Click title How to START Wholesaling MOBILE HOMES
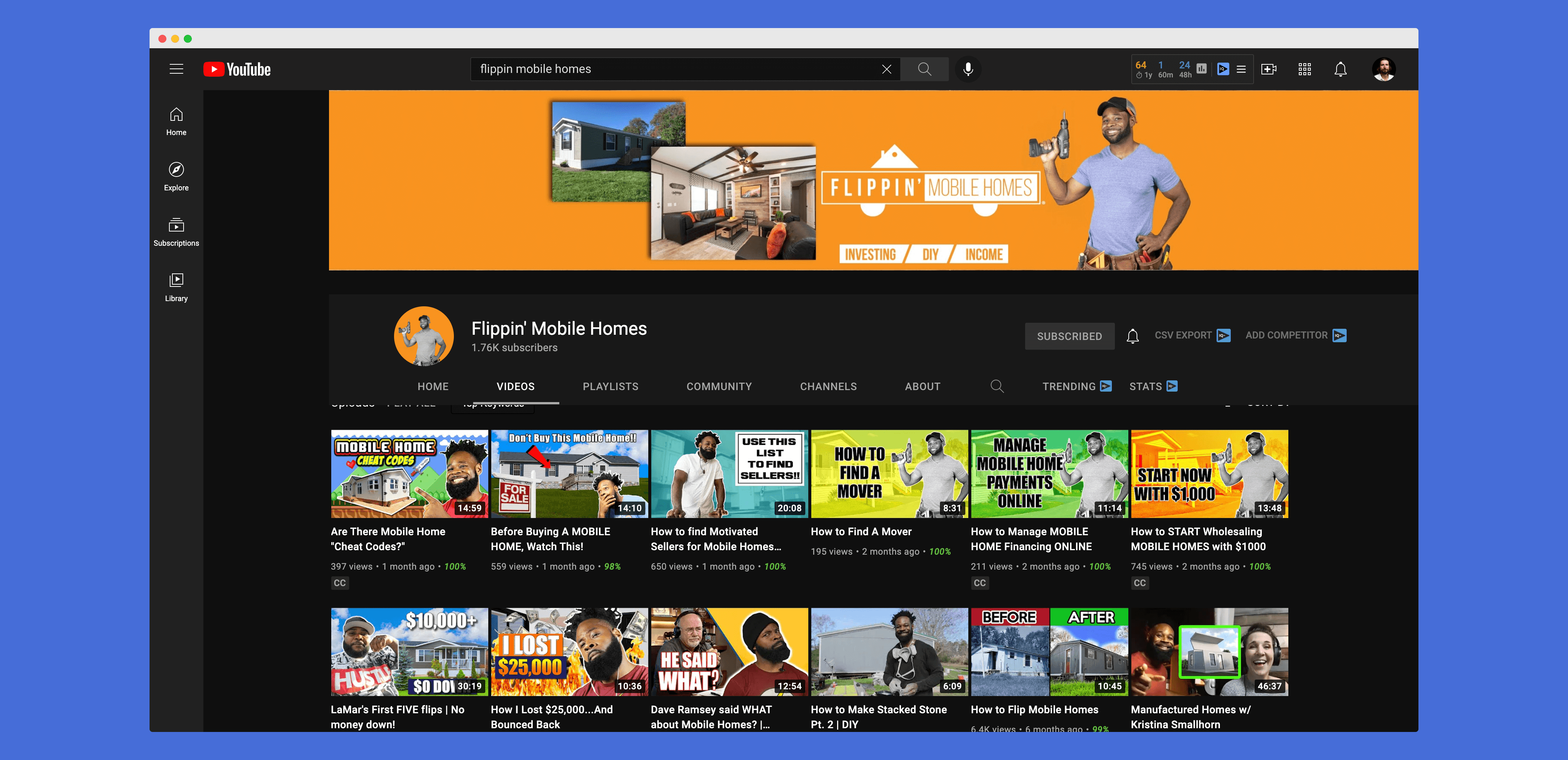This screenshot has width=1568, height=760. (1198, 539)
